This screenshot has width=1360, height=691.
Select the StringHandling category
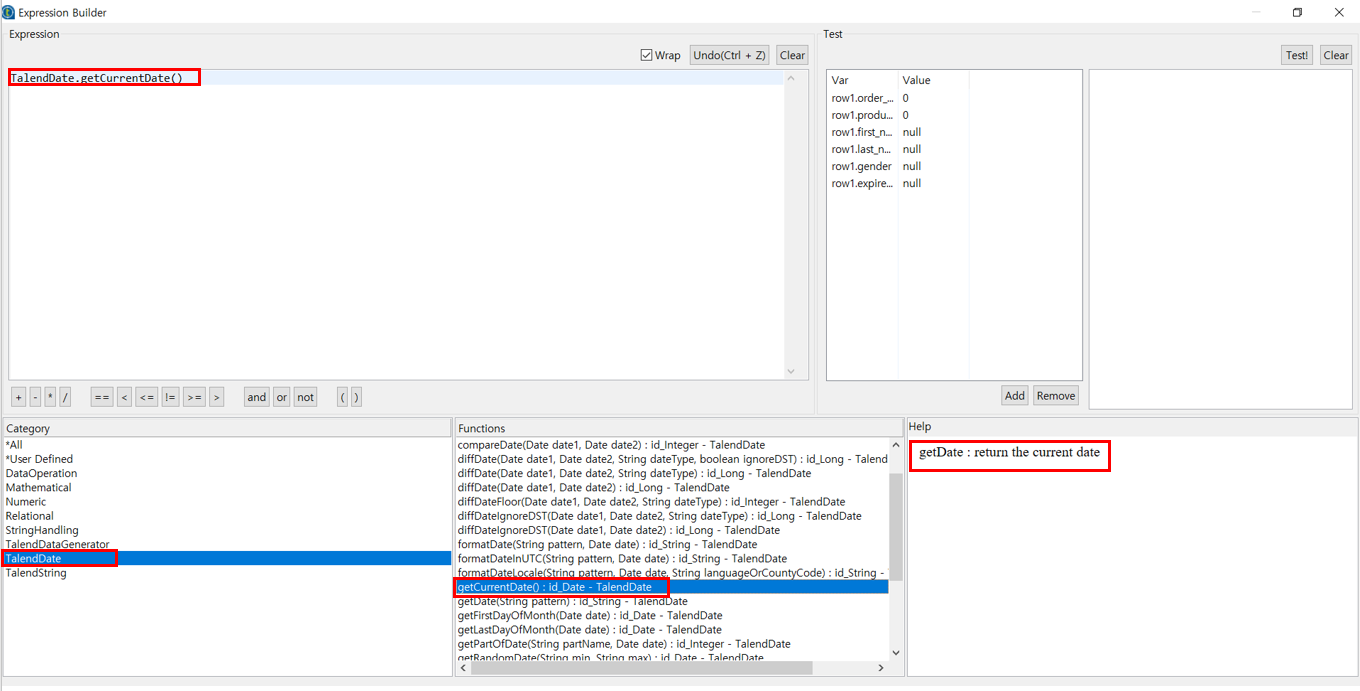228,530
